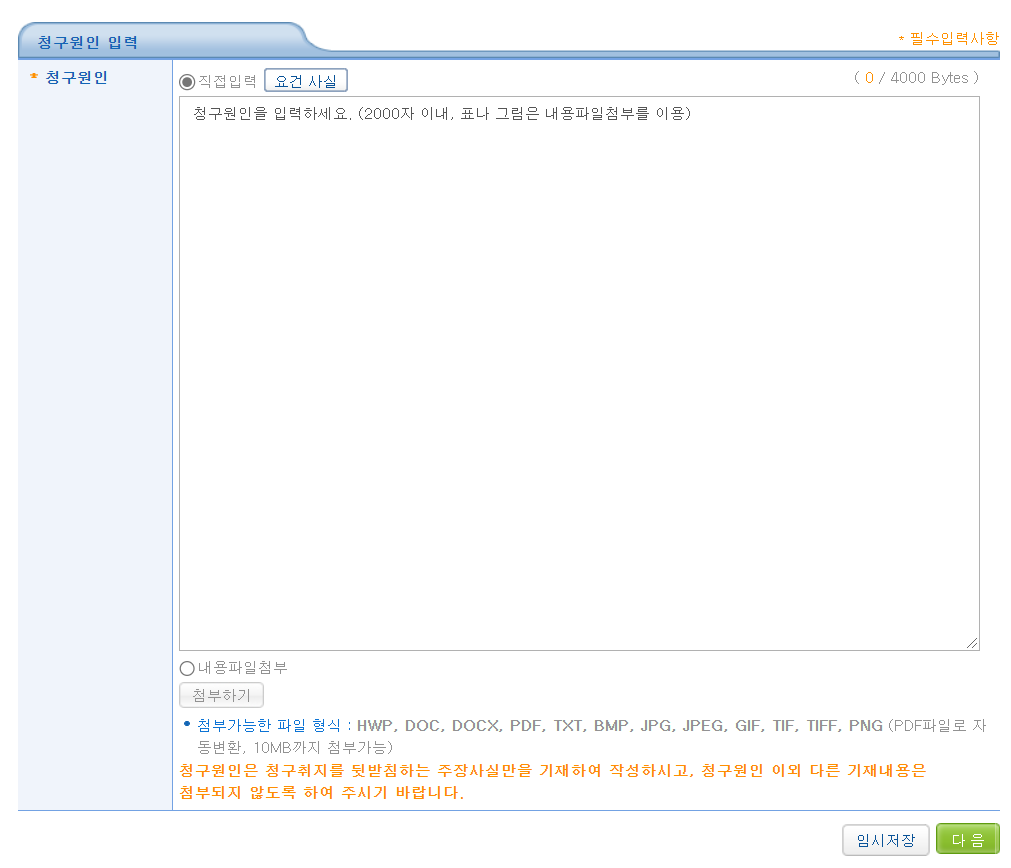Image resolution: width=1011 pixels, height=868 pixels.
Task: Click the 임시저장 button
Action: pos(885,840)
